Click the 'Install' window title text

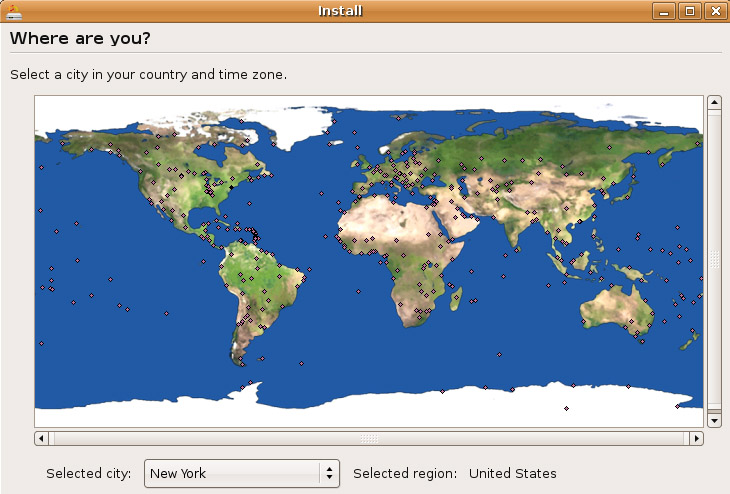(340, 11)
